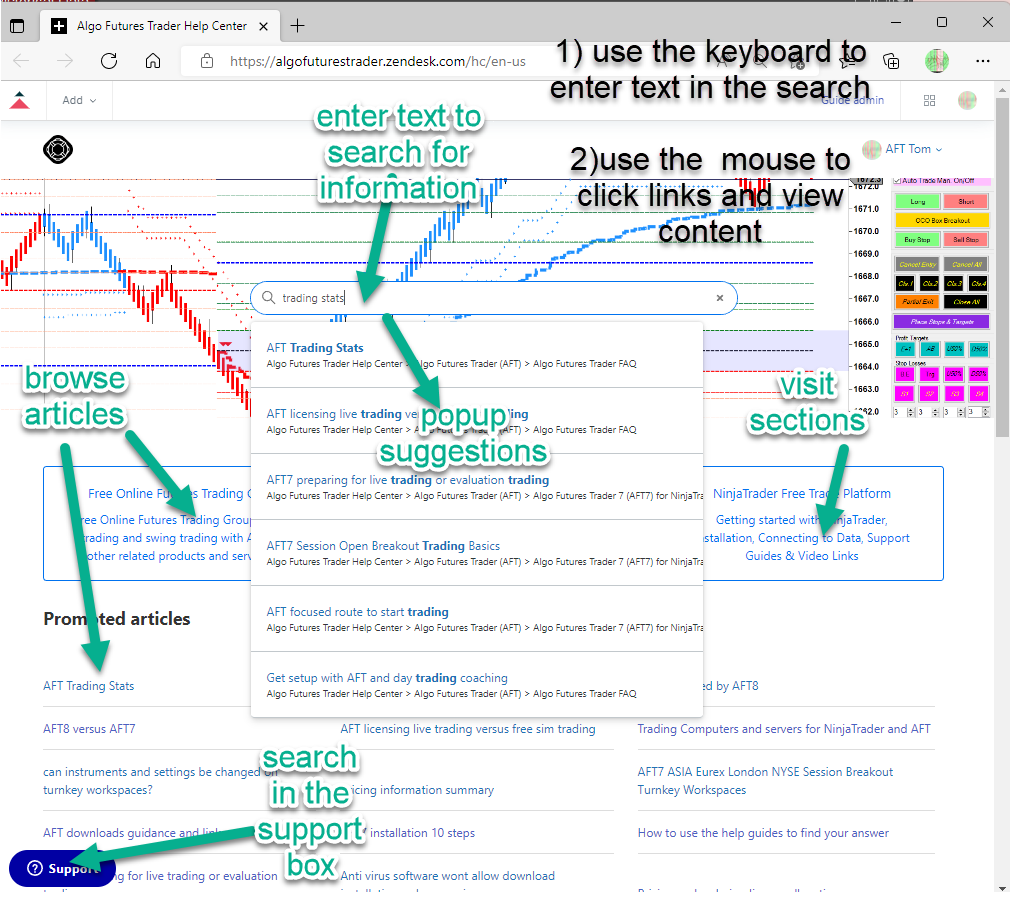Open the AFT downloads guidance article

click(x=132, y=832)
